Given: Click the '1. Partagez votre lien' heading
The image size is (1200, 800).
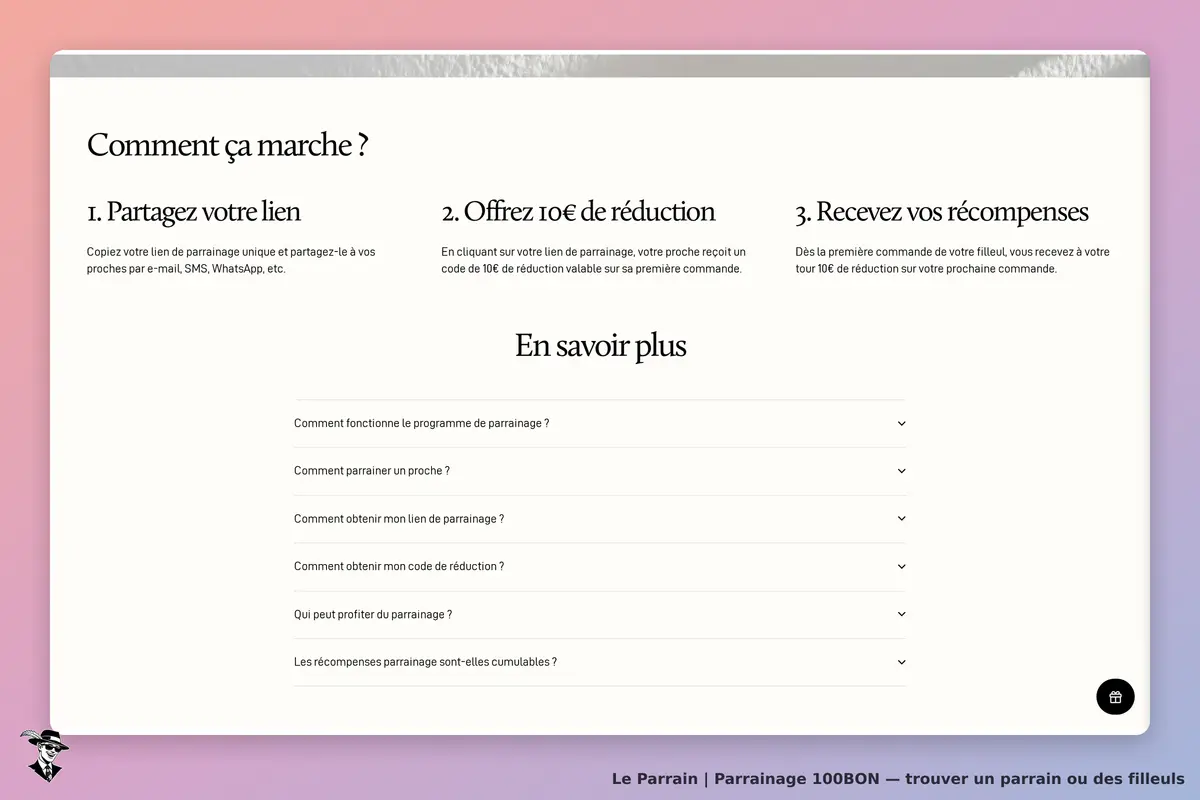Looking at the screenshot, I should coord(194,212).
